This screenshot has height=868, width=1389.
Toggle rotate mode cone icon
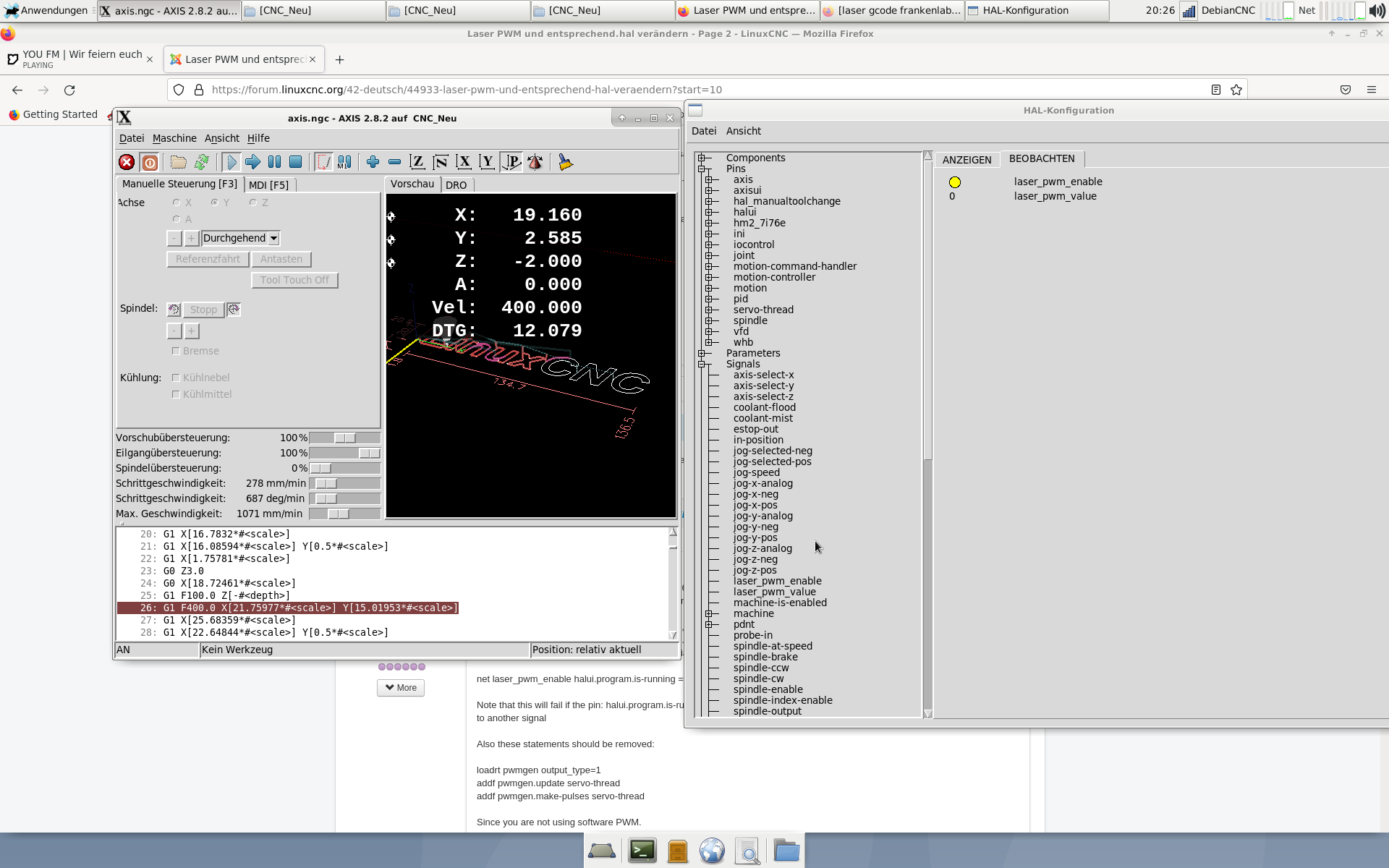pos(535,162)
